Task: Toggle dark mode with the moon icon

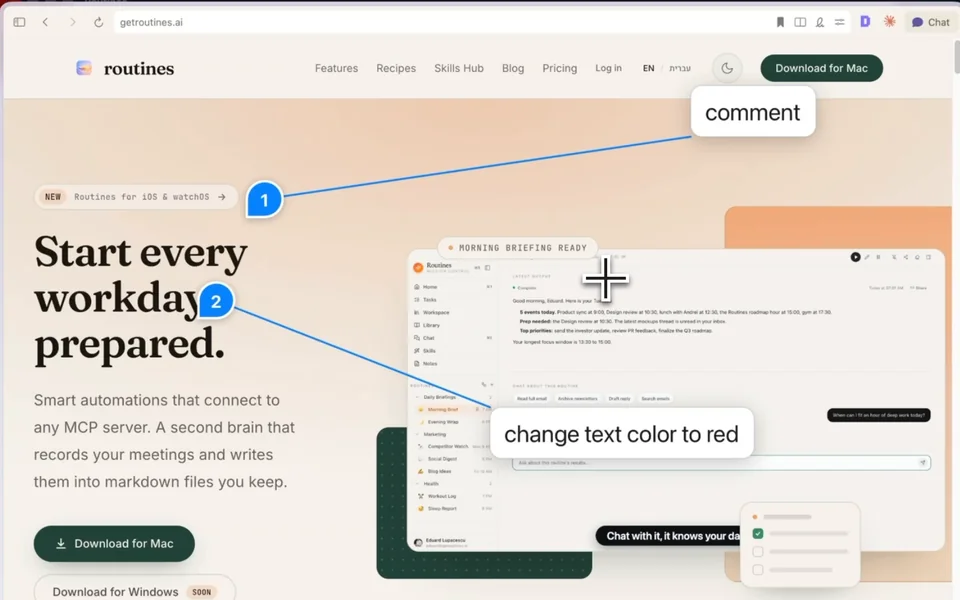Action: pyautogui.click(x=727, y=68)
